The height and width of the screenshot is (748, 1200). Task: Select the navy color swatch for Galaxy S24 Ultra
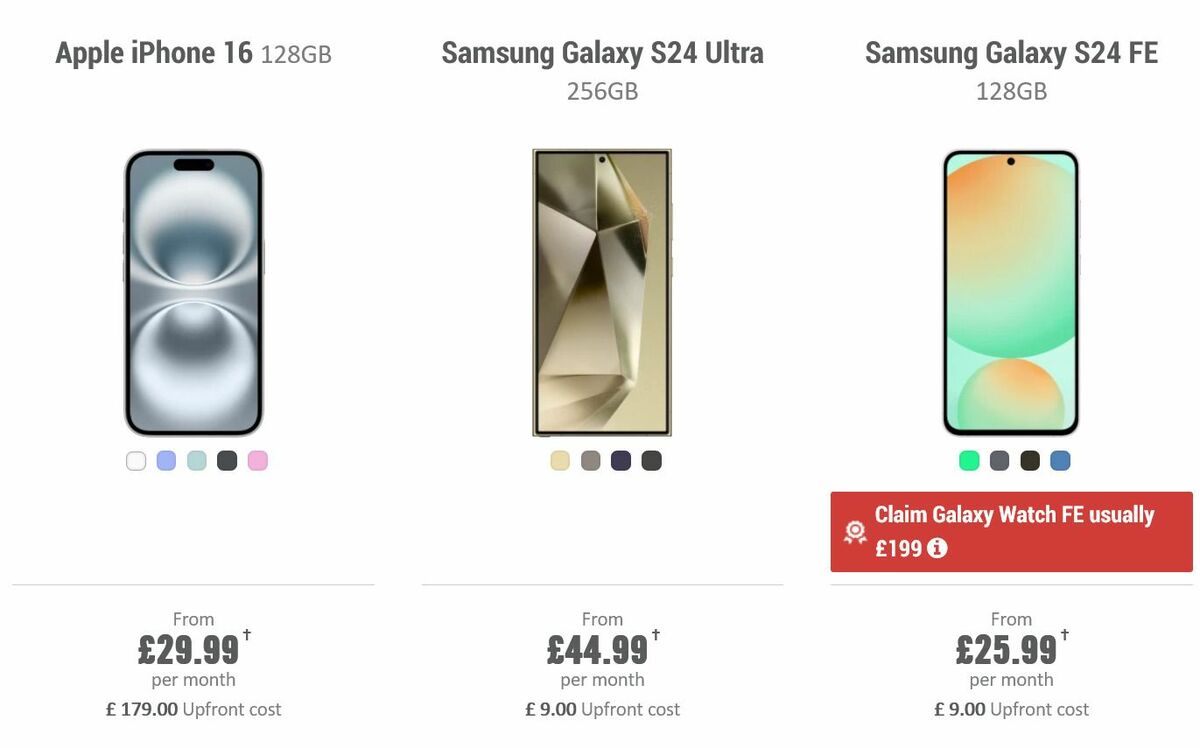point(622,461)
